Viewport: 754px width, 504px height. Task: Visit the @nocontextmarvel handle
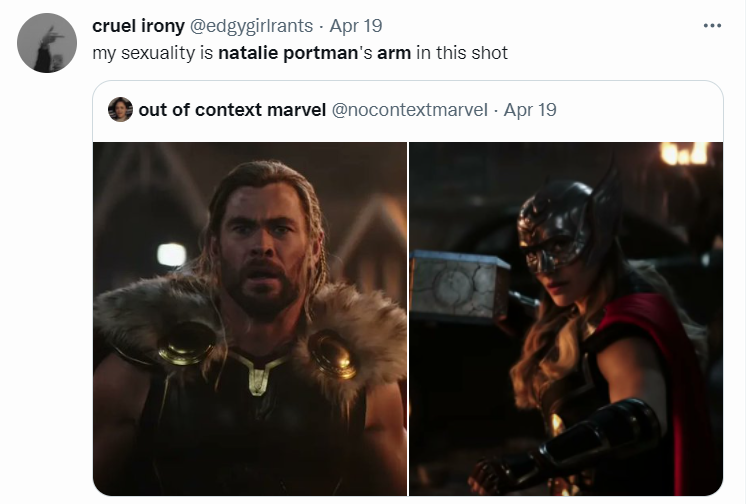[410, 109]
